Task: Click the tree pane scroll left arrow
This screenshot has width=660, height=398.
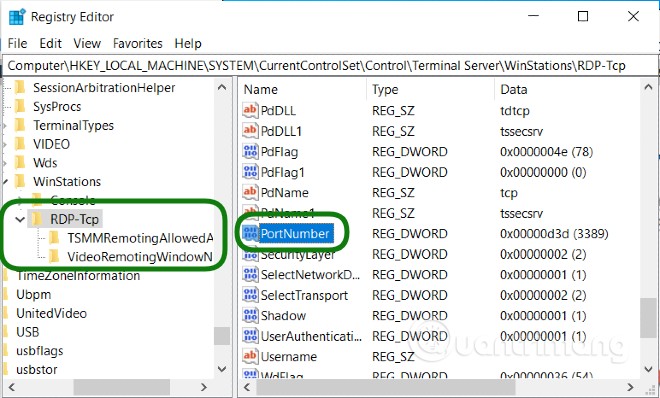Action: click(11, 387)
